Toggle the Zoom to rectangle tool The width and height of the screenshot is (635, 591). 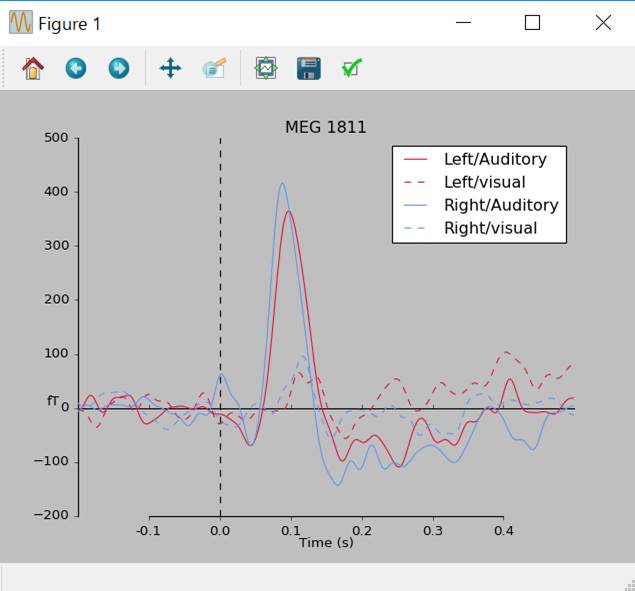pos(214,68)
